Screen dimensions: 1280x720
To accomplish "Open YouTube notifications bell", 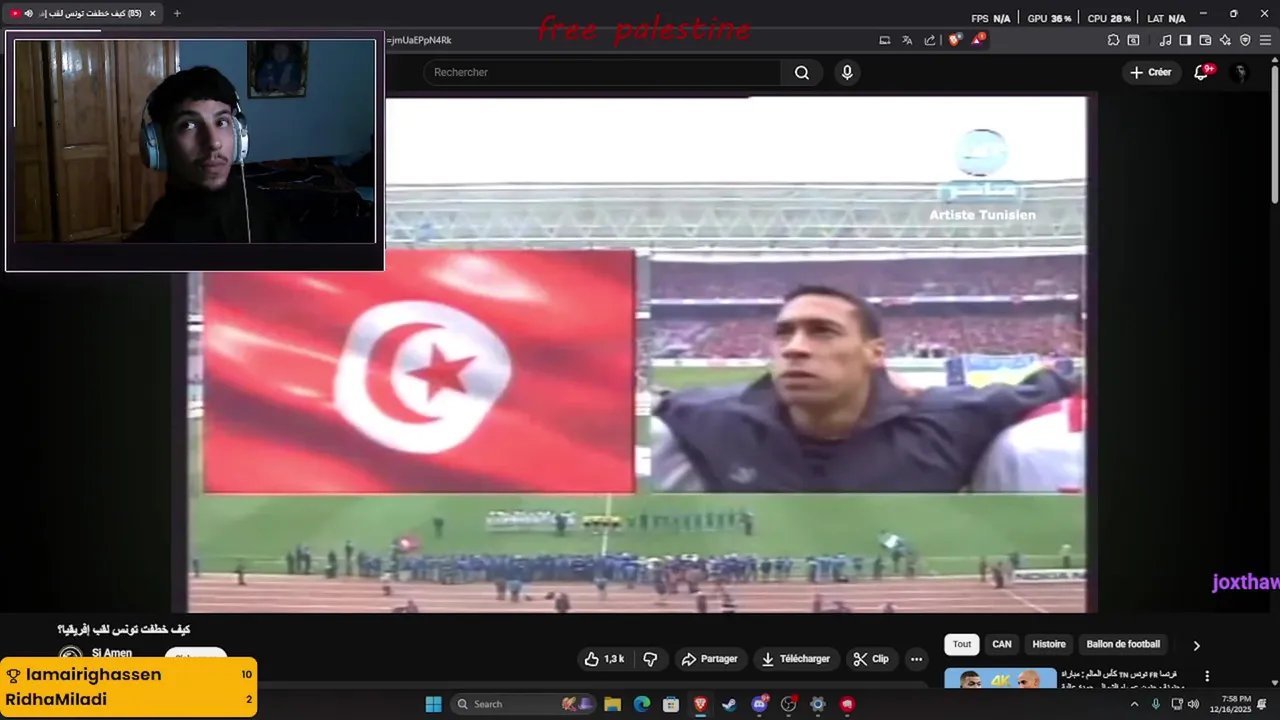I will (1202, 72).
